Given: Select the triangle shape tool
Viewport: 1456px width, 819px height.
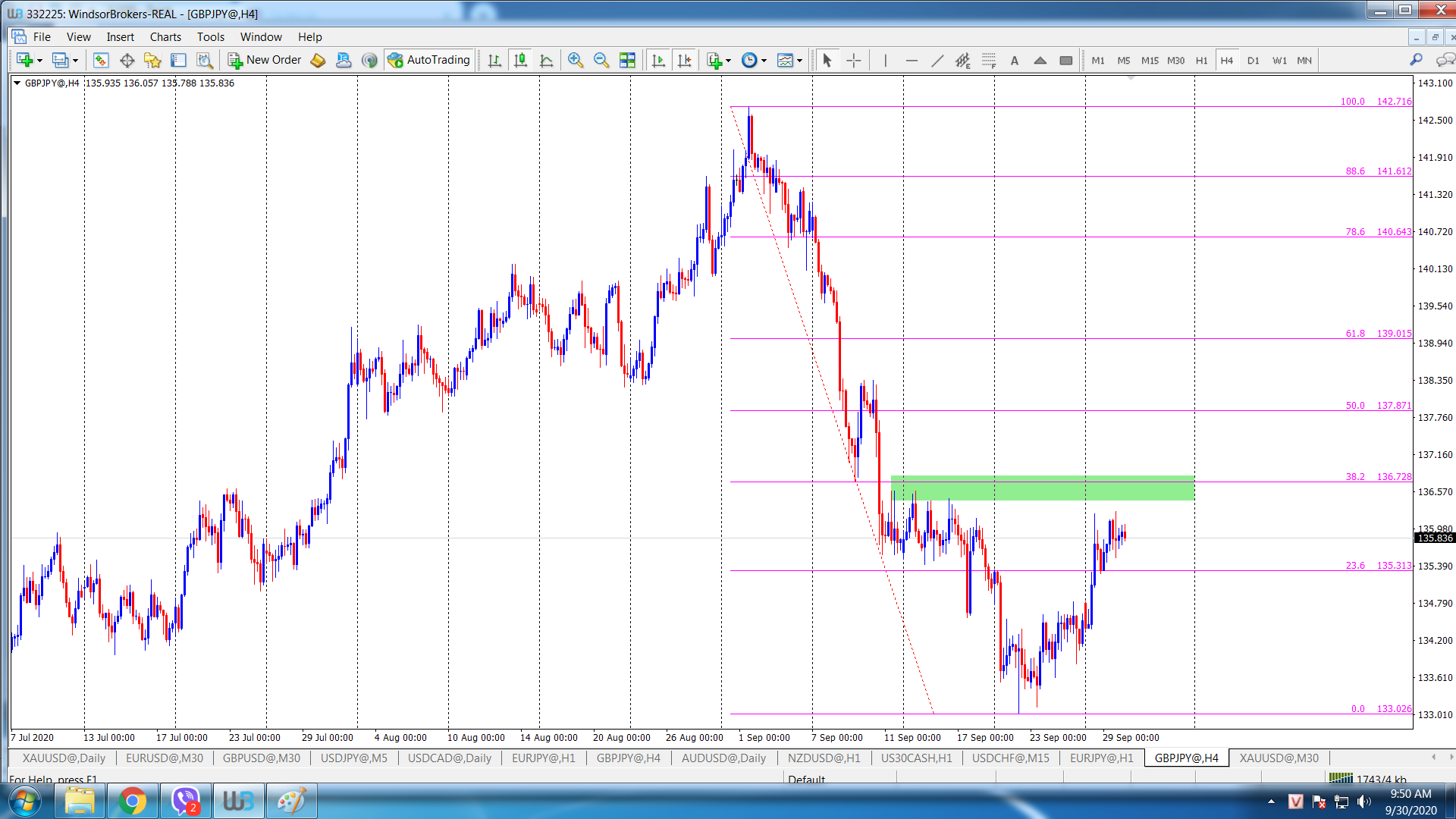Looking at the screenshot, I should 1040,60.
